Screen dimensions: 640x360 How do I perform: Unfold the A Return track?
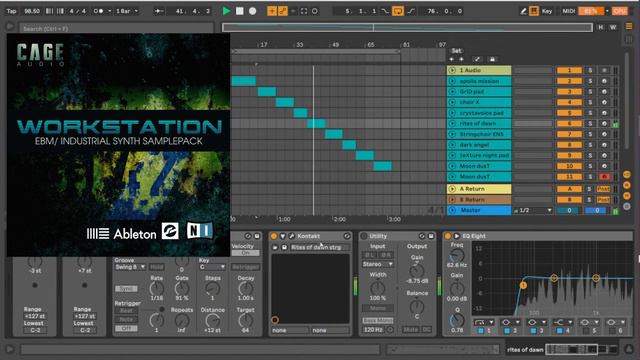click(452, 189)
